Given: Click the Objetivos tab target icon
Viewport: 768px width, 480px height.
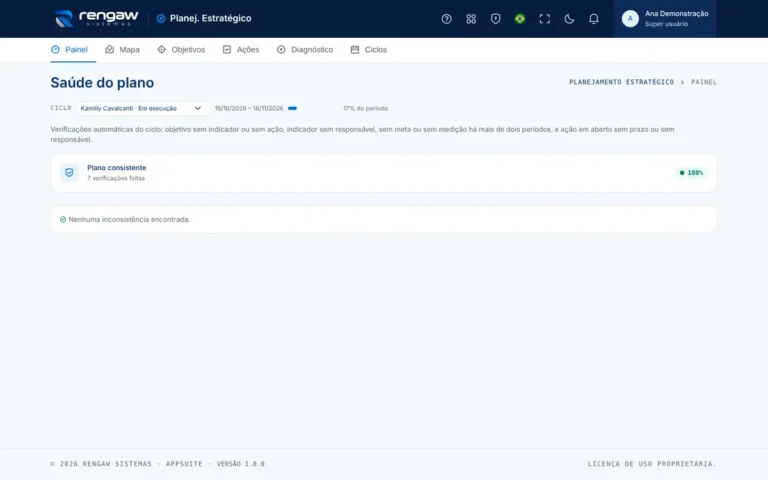Looking at the screenshot, I should pos(162,49).
